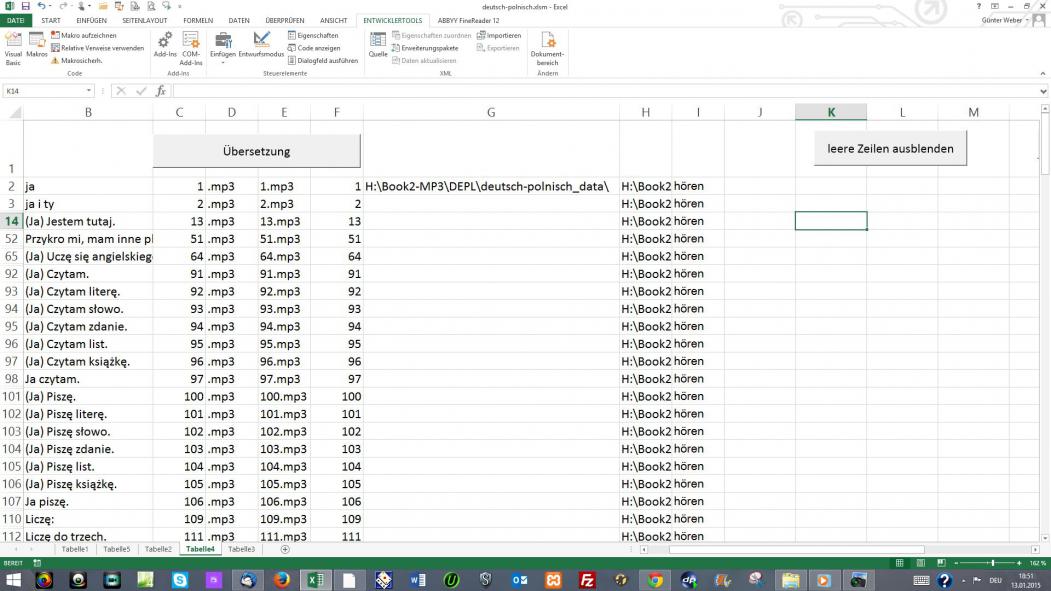Switch to sheet Tabelle2

pyautogui.click(x=158, y=549)
